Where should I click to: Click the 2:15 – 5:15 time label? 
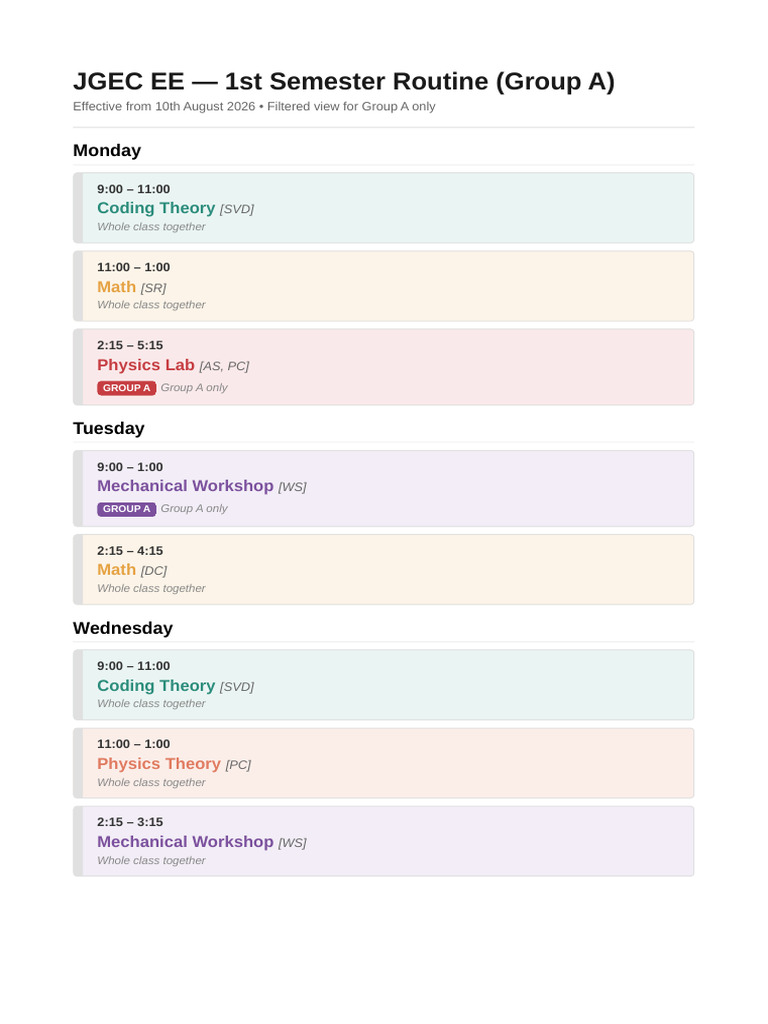tap(130, 345)
